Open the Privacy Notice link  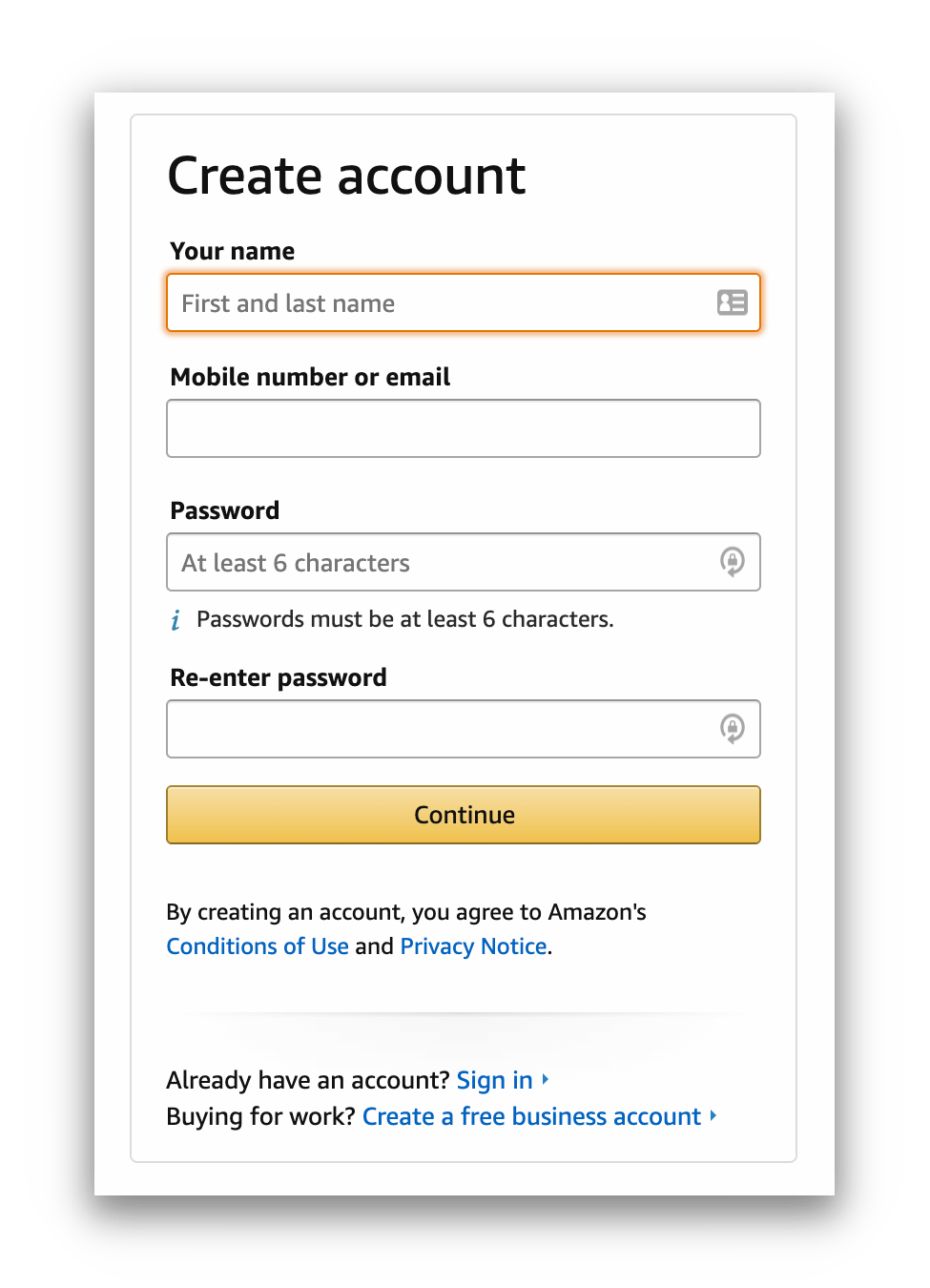tap(473, 945)
